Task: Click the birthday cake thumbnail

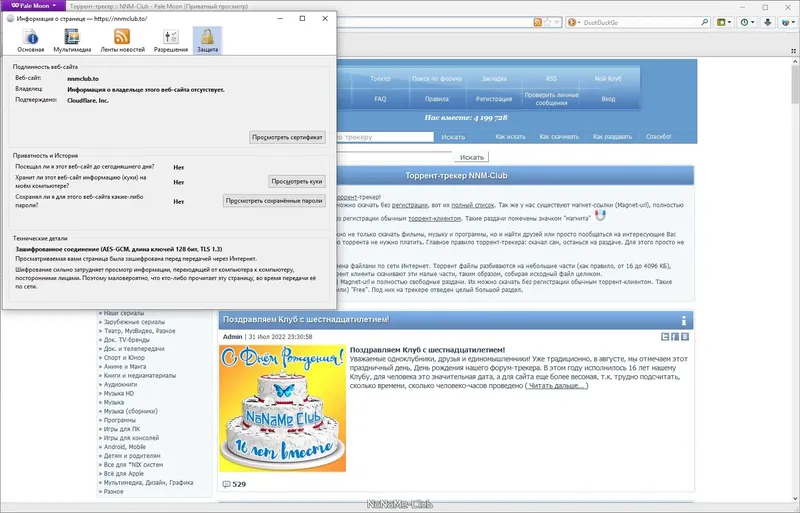Action: [x=283, y=408]
